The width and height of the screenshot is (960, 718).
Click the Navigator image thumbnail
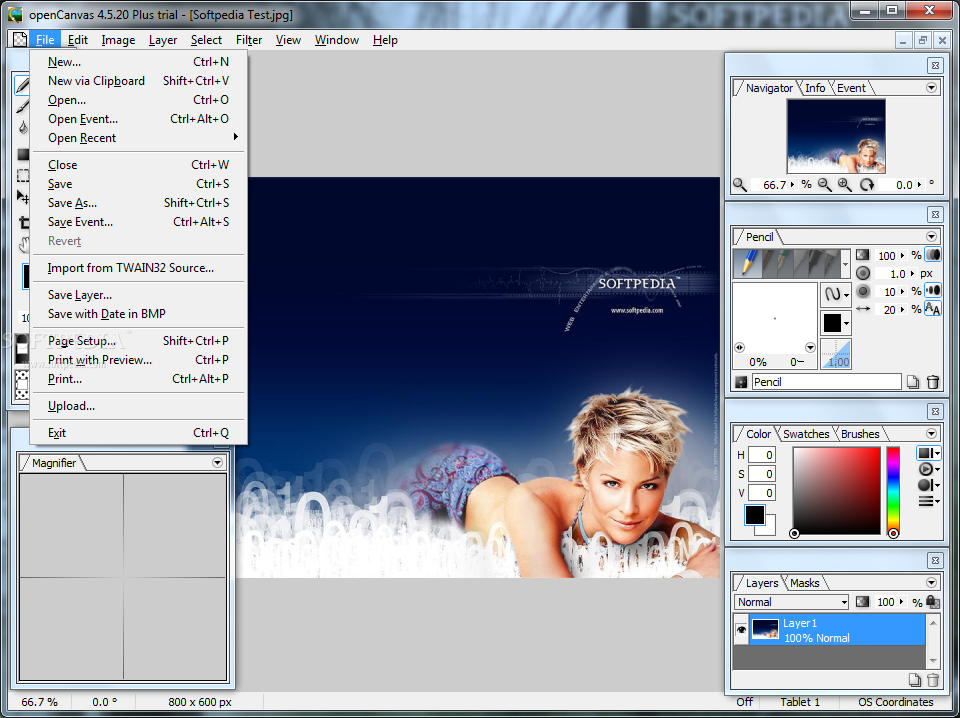click(836, 136)
